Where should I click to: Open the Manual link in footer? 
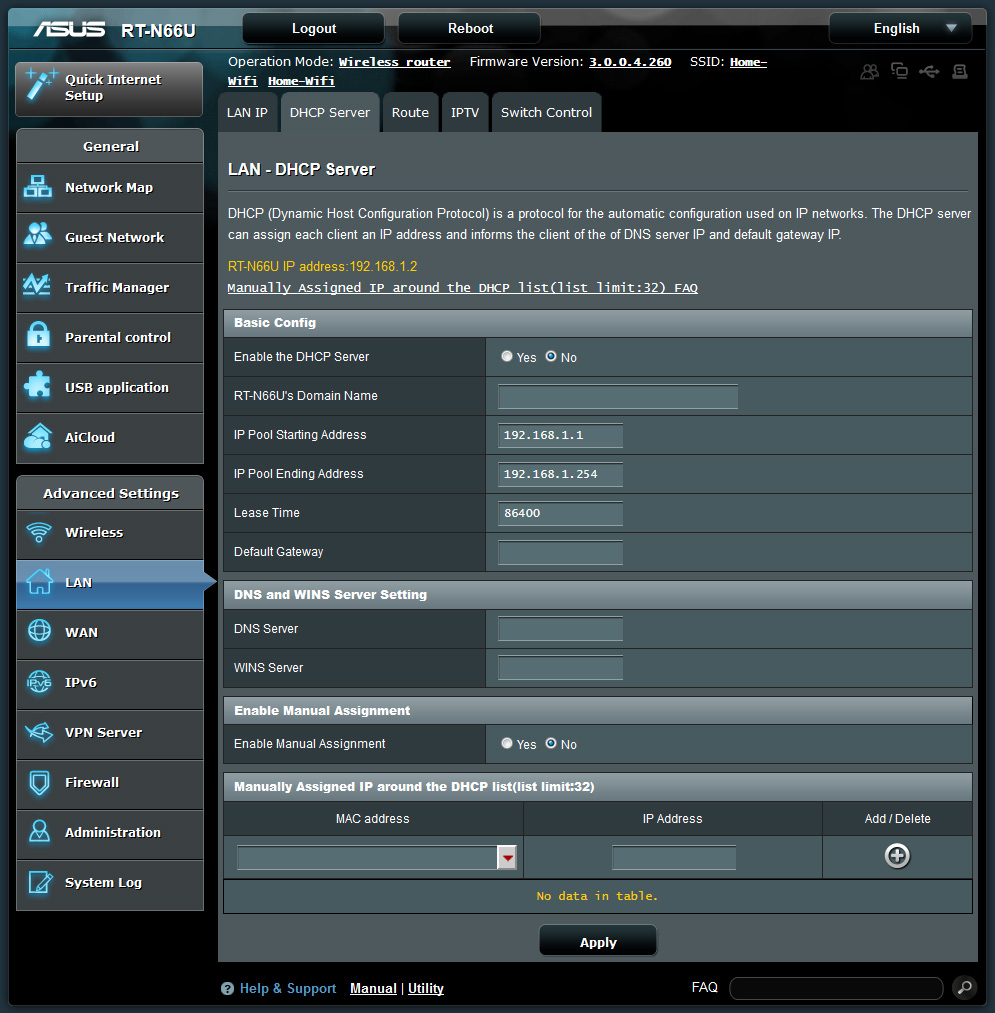[x=373, y=988]
